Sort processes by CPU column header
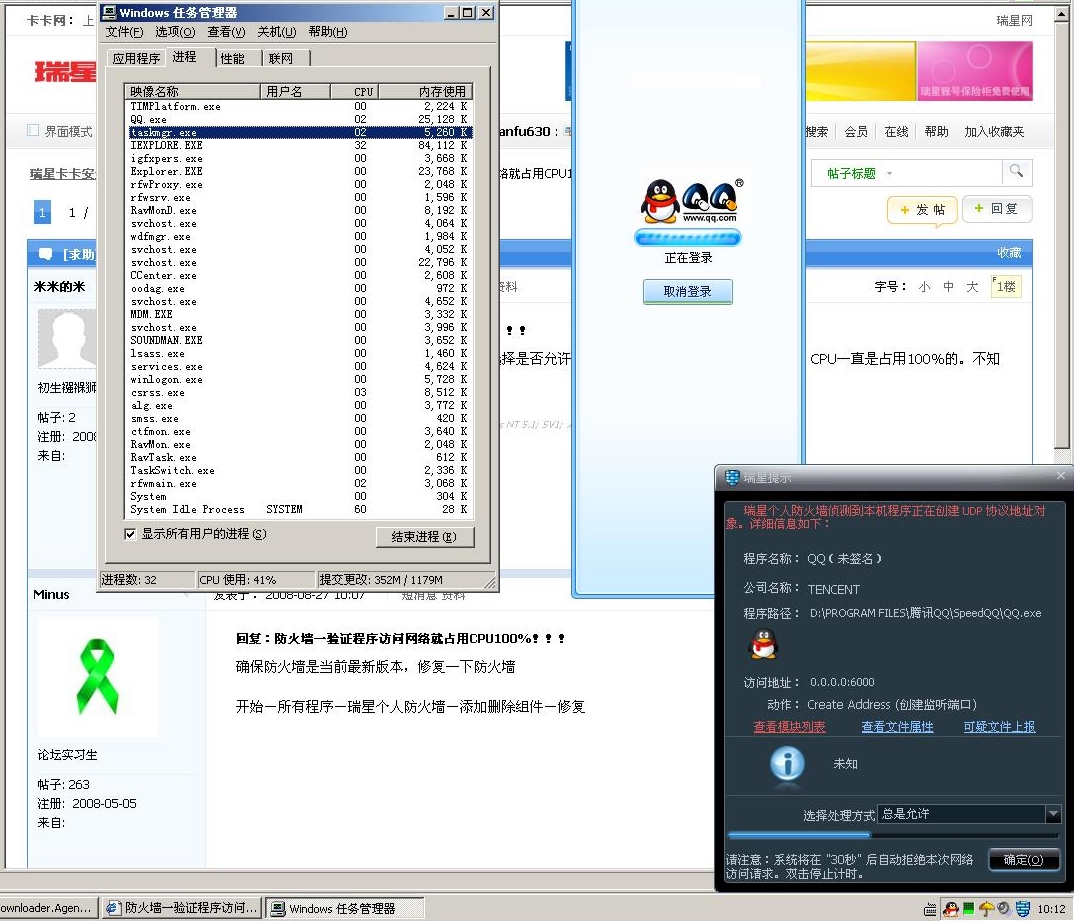 tap(354, 91)
